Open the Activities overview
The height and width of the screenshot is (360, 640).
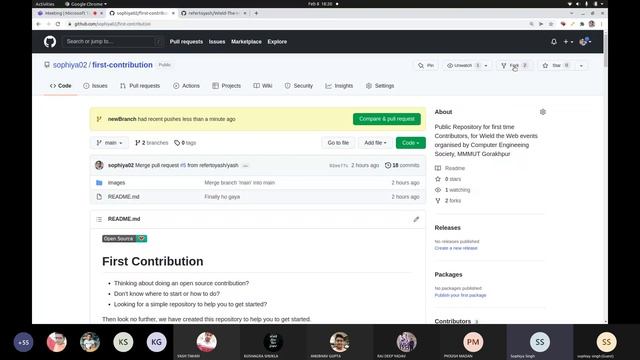(x=45, y=4)
